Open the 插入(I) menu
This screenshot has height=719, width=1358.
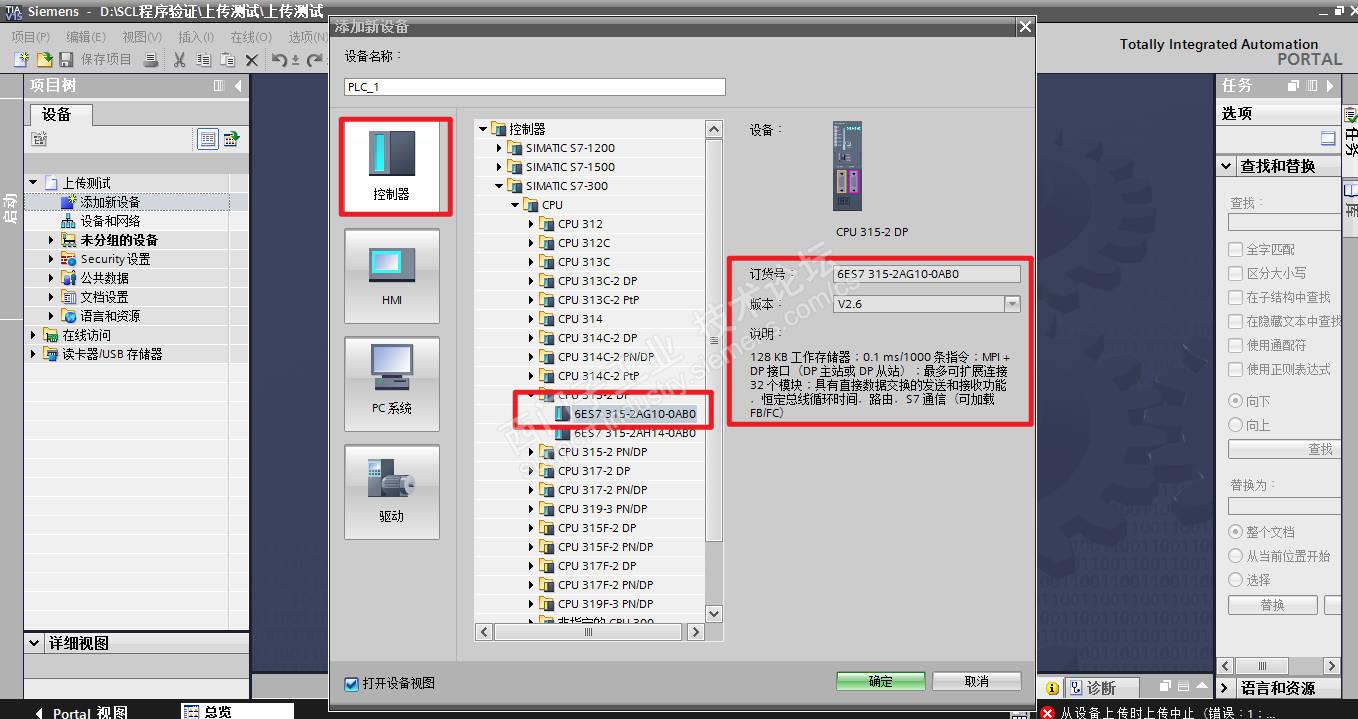coord(196,37)
